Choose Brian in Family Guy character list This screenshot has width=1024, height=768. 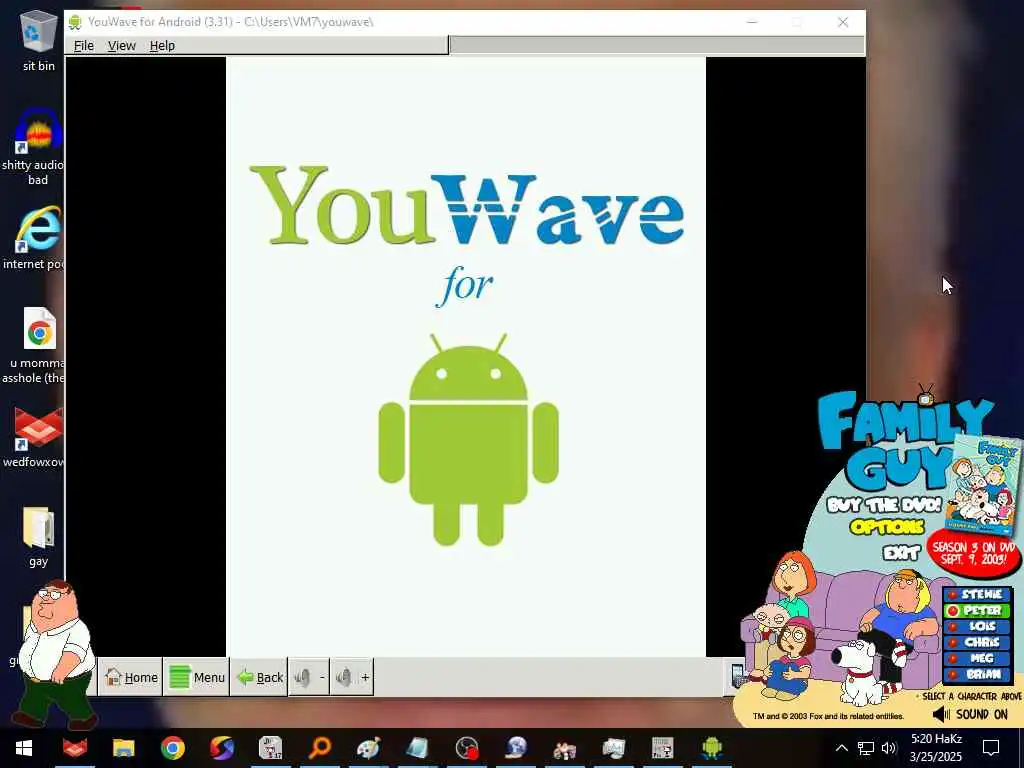coord(977,674)
